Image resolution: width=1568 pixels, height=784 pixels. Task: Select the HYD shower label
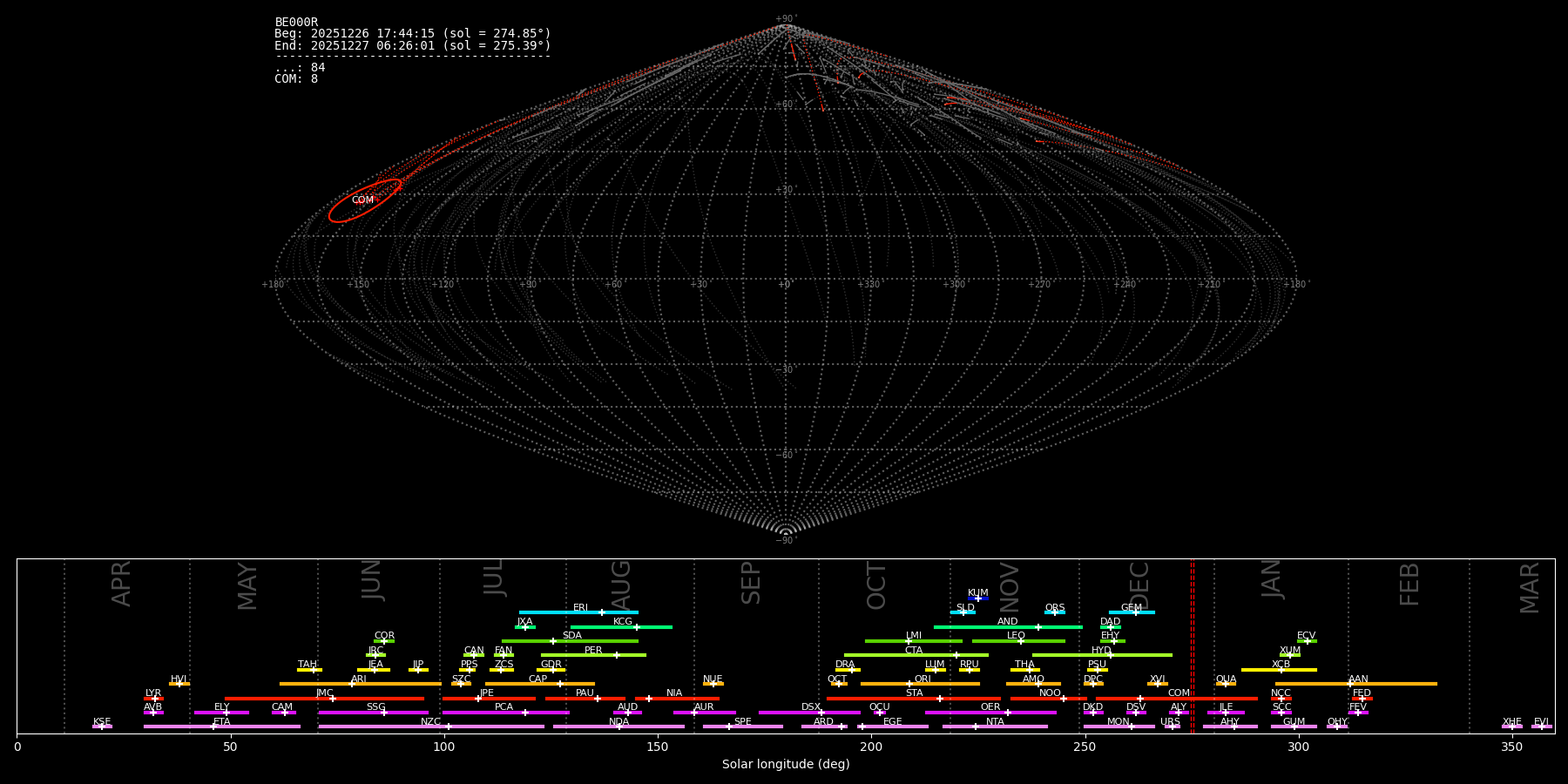[1101, 650]
